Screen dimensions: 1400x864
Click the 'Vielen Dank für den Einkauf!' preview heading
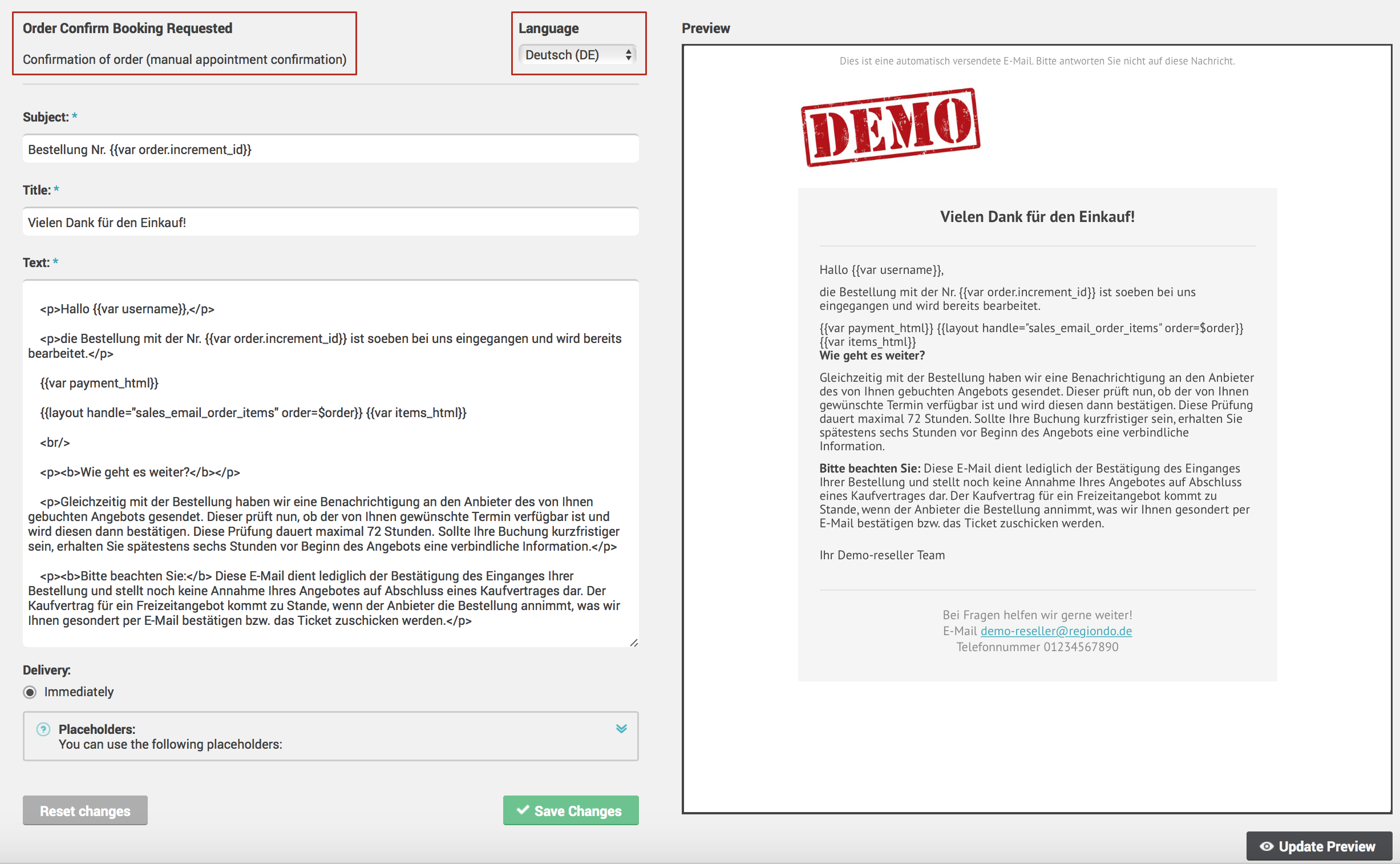1037,217
